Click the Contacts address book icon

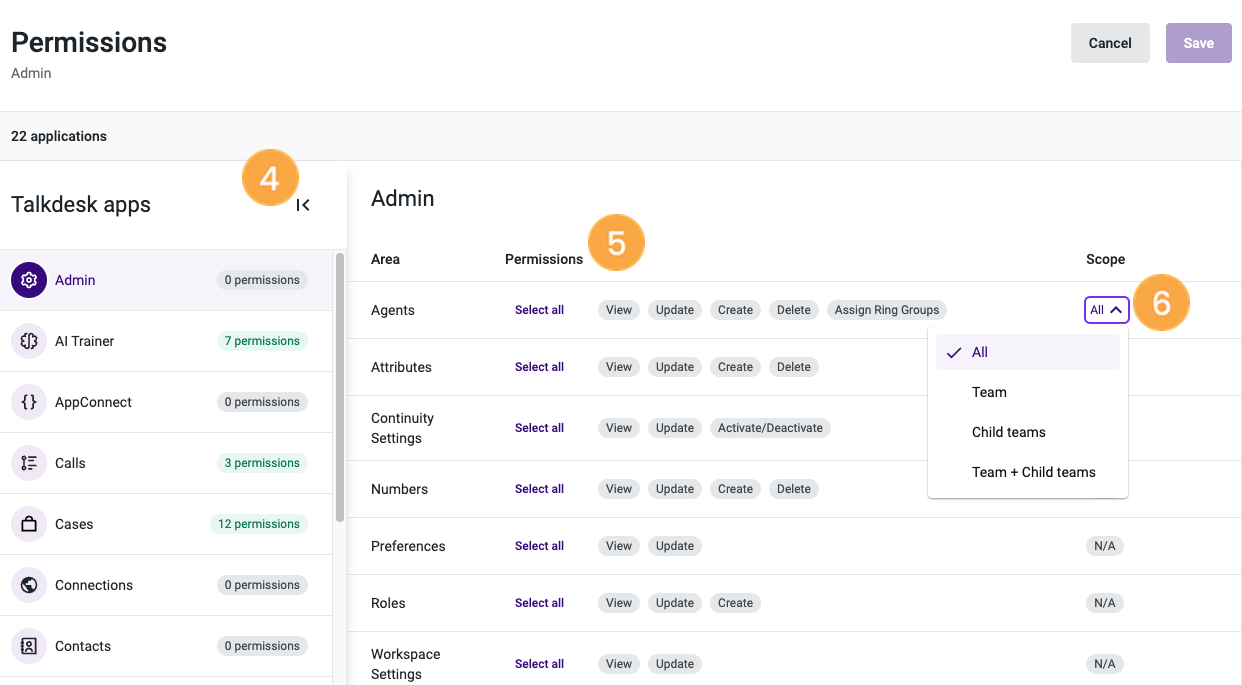coord(29,646)
